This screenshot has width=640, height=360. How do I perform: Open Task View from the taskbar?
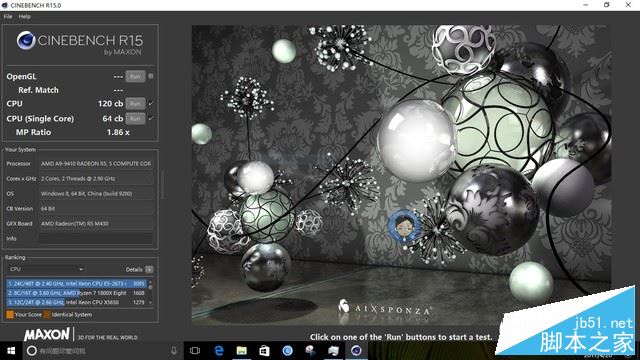tap(195, 351)
